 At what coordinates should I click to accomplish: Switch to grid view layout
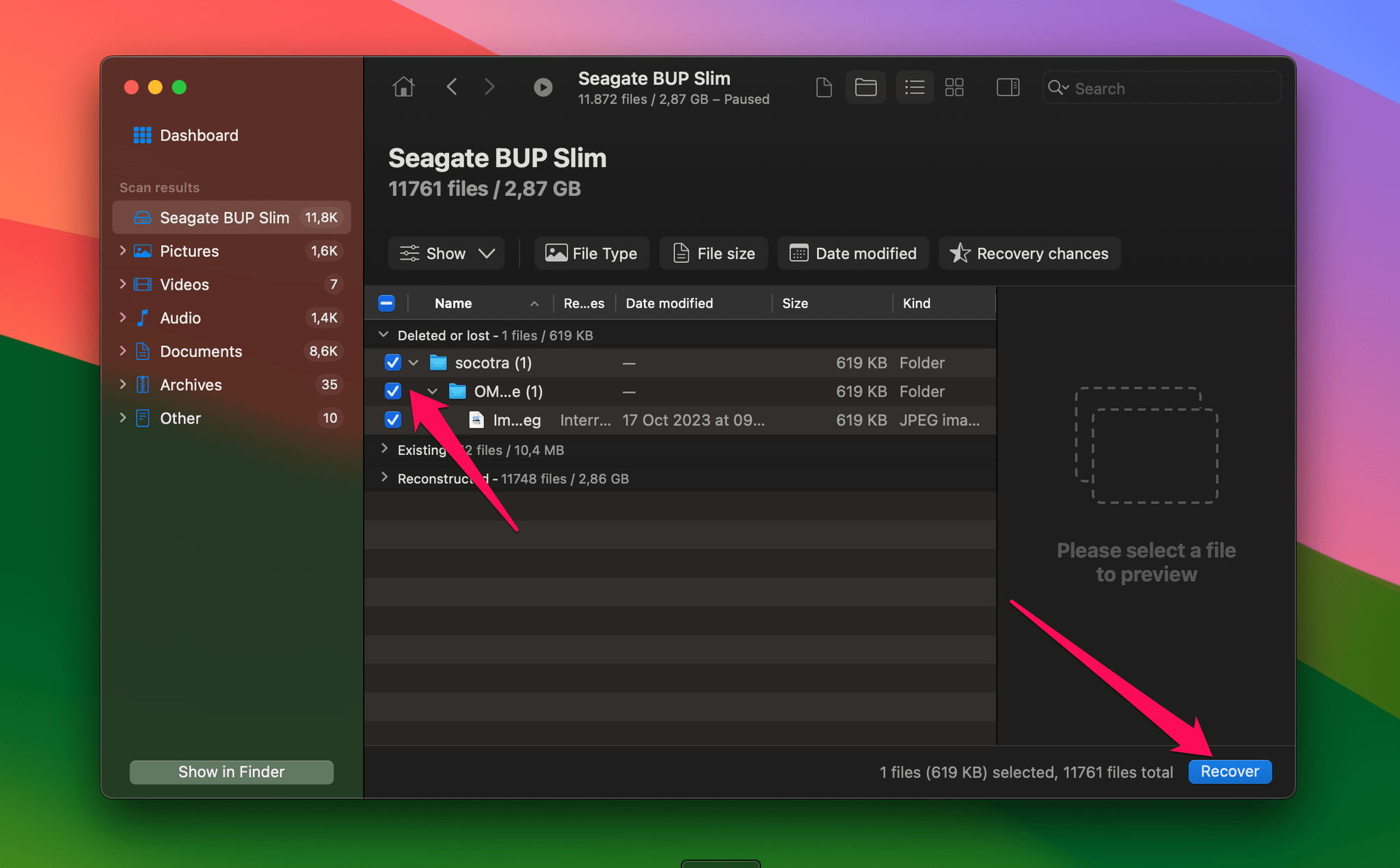pyautogui.click(x=954, y=87)
